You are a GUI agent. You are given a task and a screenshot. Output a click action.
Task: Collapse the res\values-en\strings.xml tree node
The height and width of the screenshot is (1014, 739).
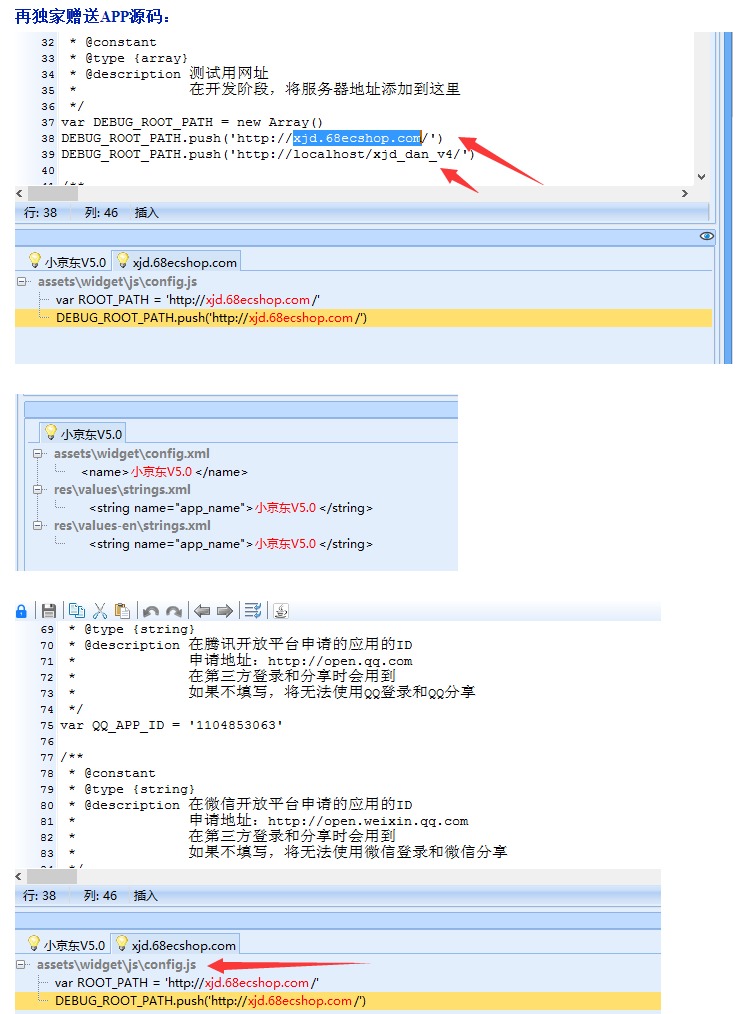point(39,526)
